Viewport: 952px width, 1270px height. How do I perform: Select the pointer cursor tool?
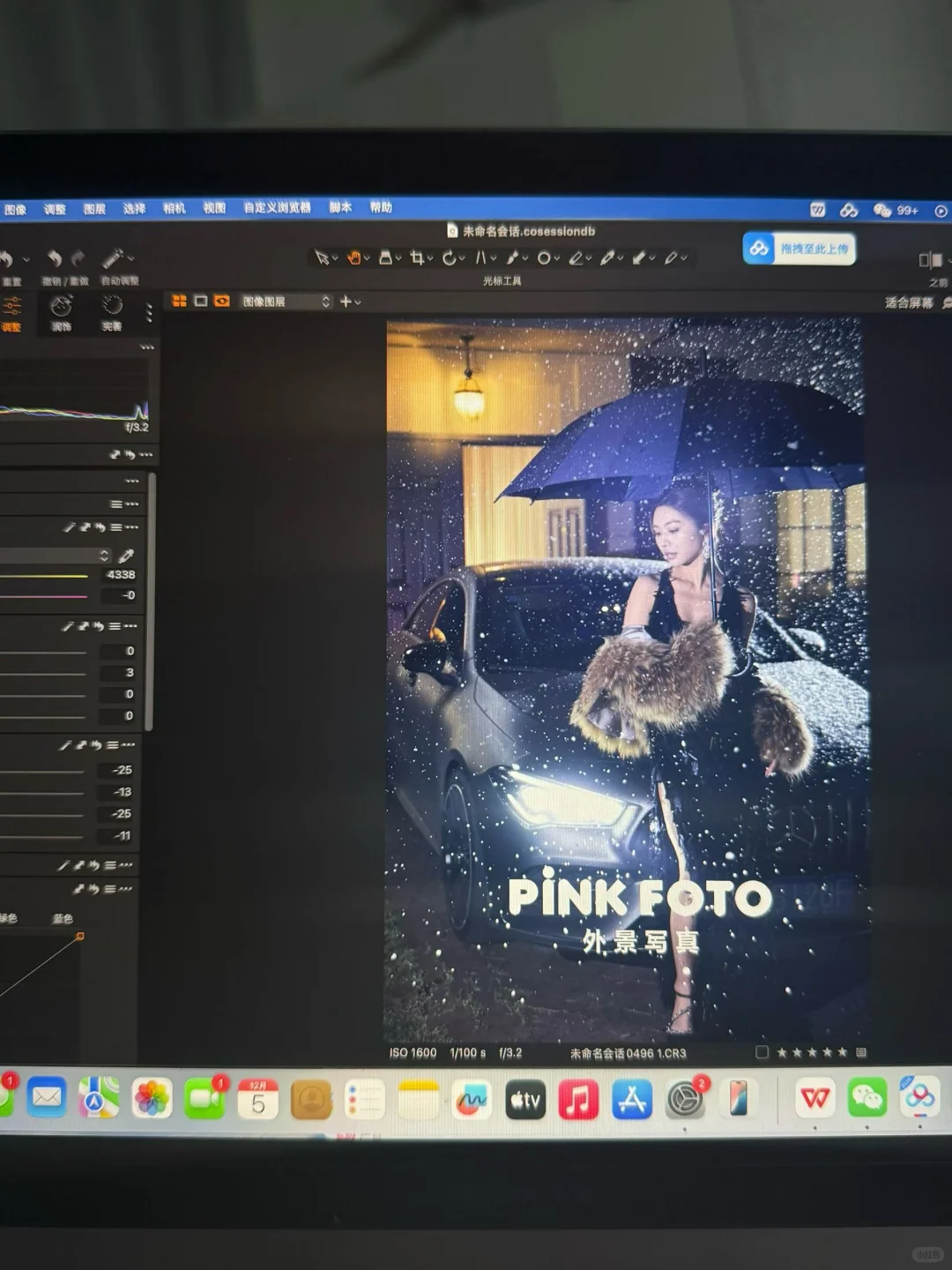click(322, 258)
